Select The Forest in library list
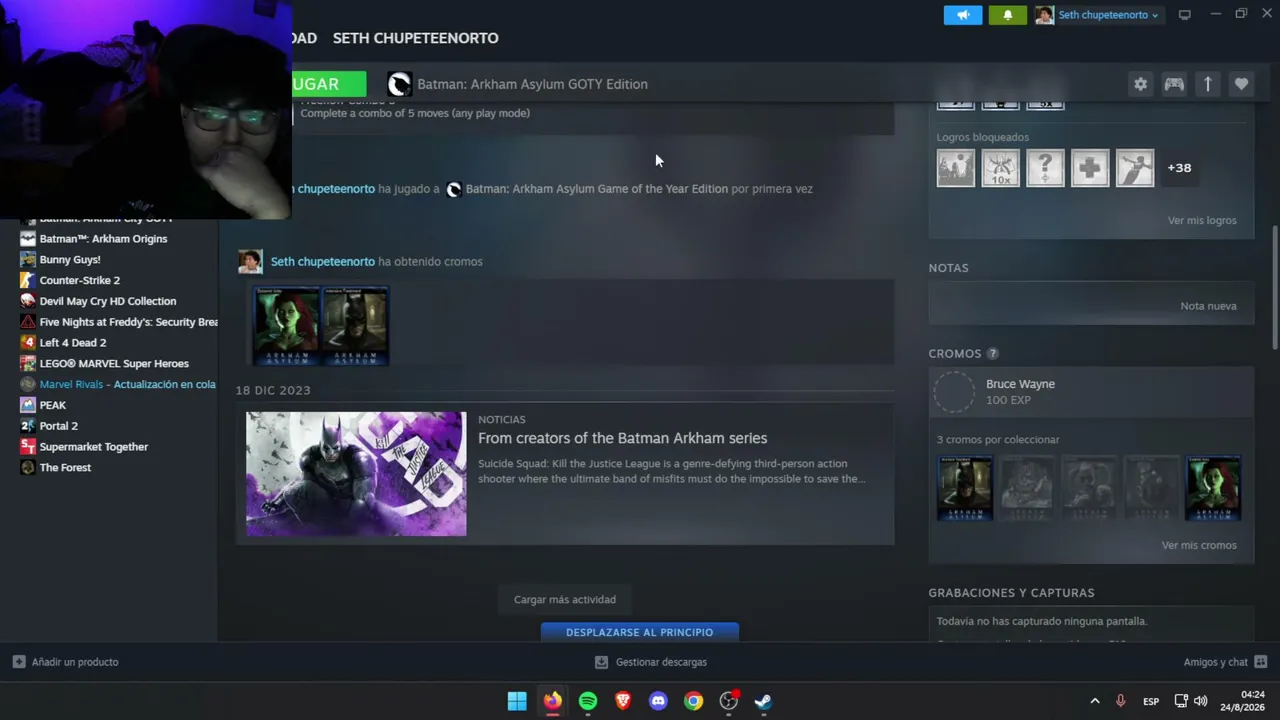The image size is (1280, 720). (x=65, y=468)
